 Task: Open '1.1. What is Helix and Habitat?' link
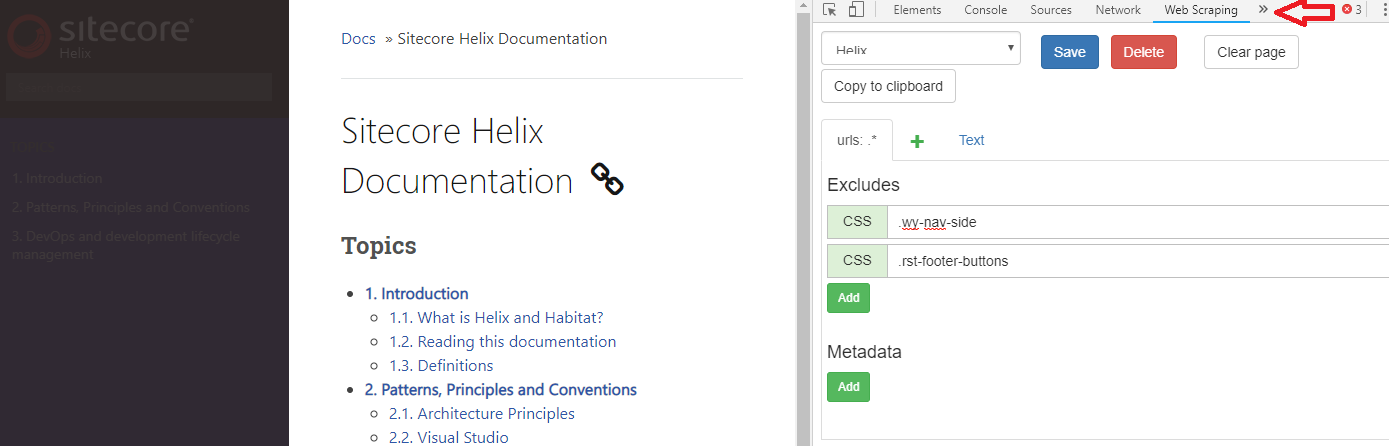pyautogui.click(x=497, y=318)
